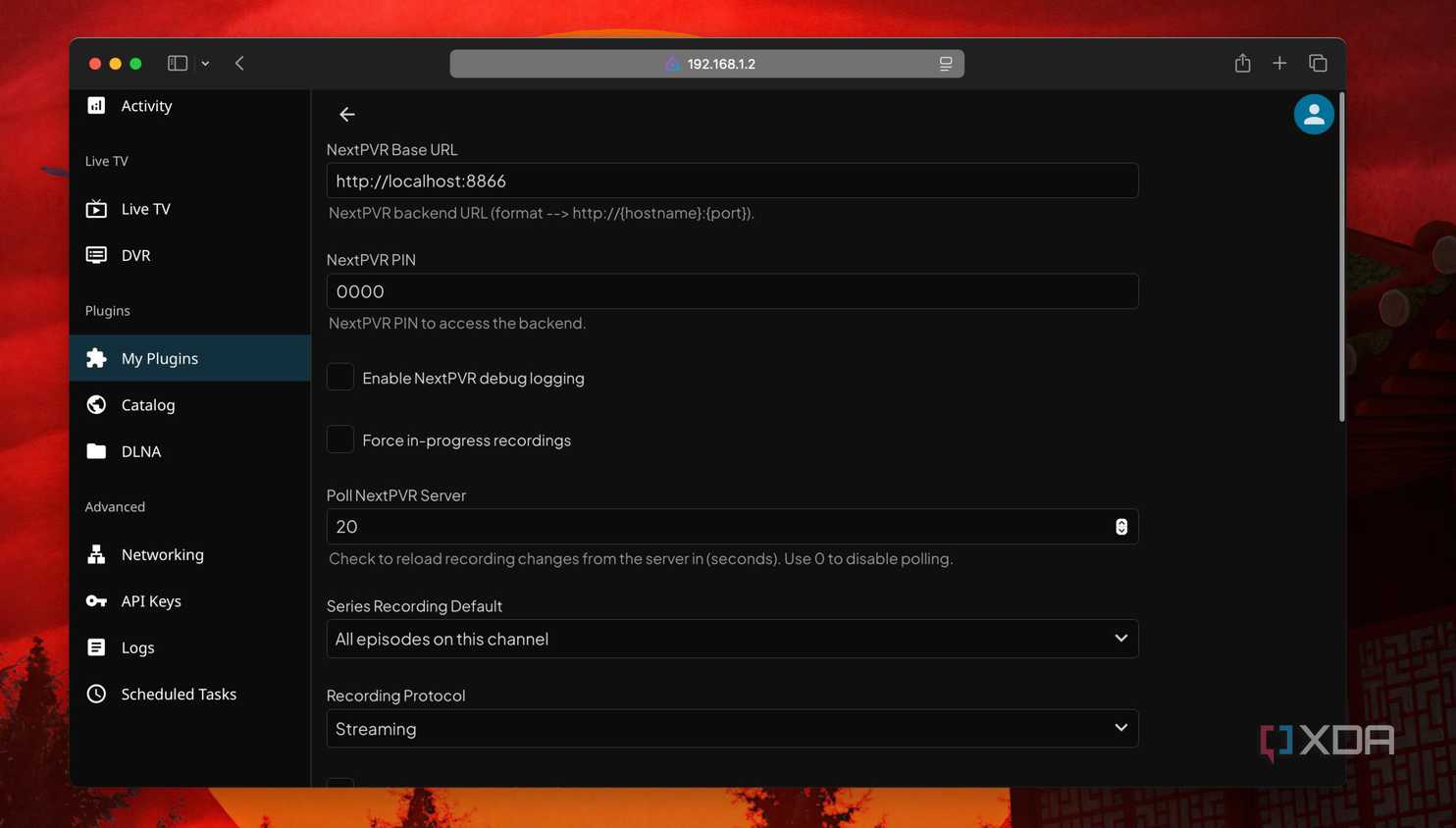The image size is (1456, 828).
Task: Open the Catalog globe icon
Action: 96,404
